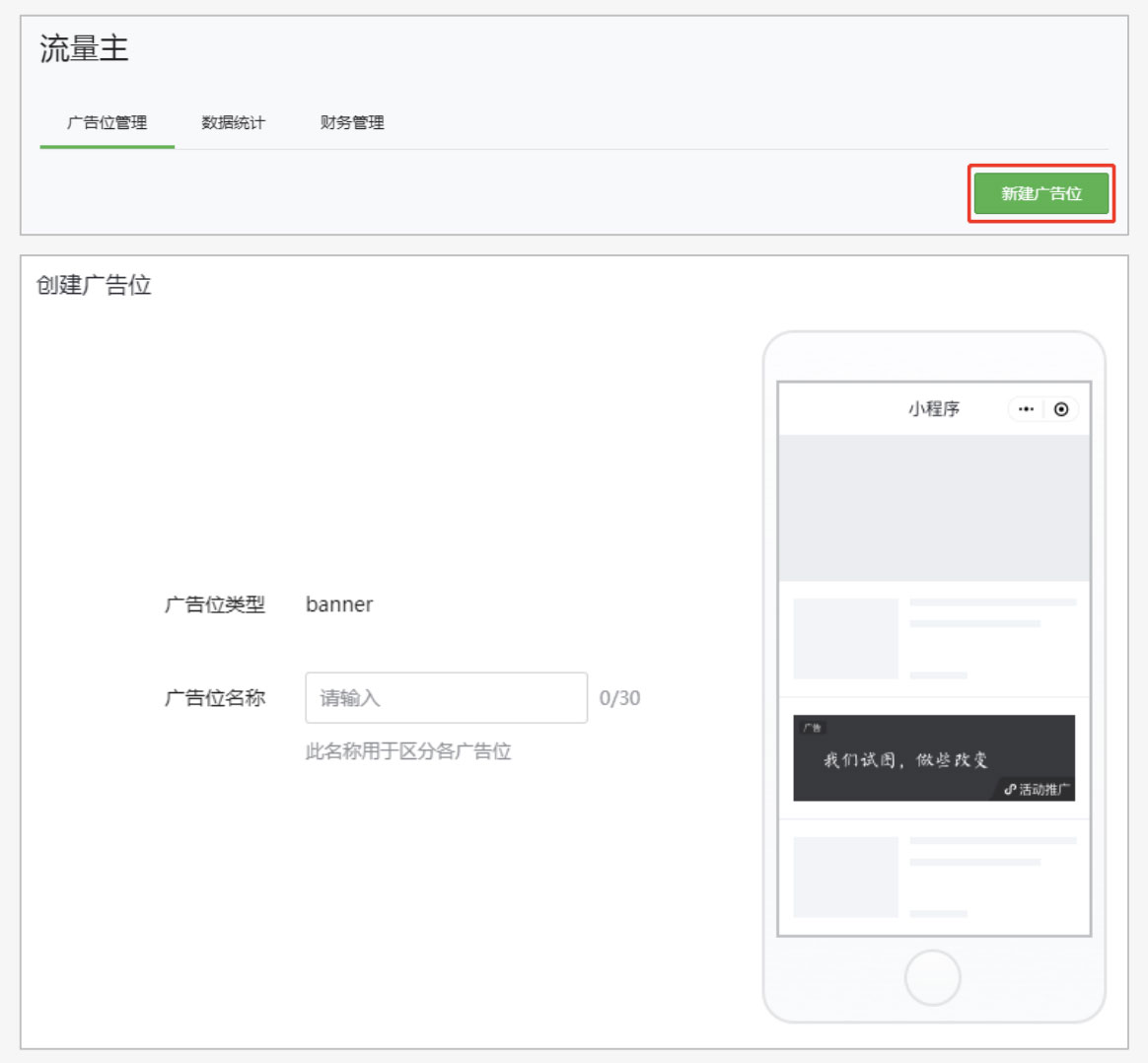Go to the 财务管理 tab

[x=352, y=123]
